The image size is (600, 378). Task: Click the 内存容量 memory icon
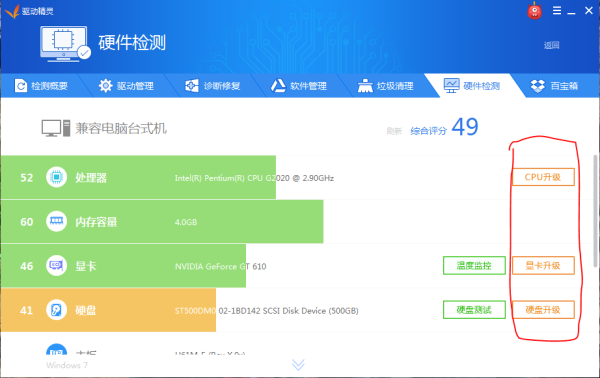(x=57, y=221)
